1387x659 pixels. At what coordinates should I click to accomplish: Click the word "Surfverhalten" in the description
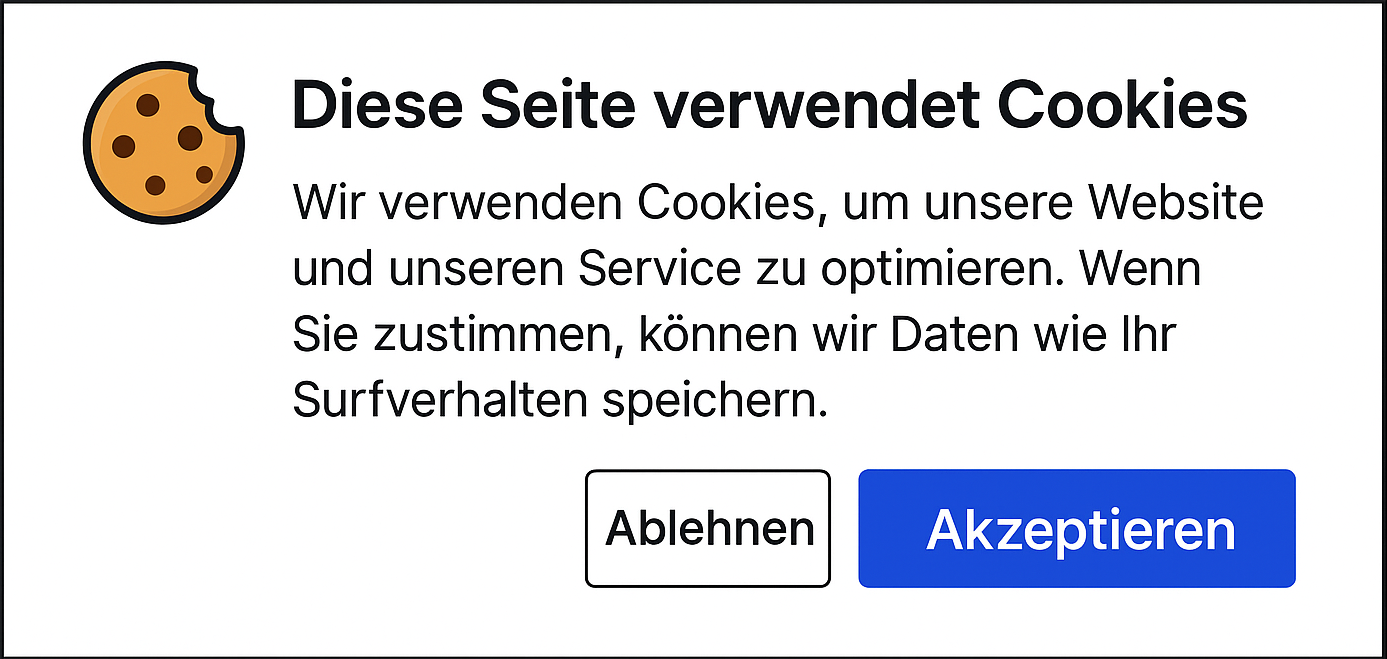[438, 402]
